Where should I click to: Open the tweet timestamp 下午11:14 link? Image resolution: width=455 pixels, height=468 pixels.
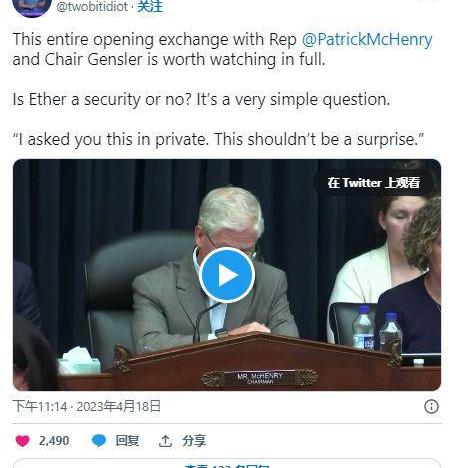point(40,407)
